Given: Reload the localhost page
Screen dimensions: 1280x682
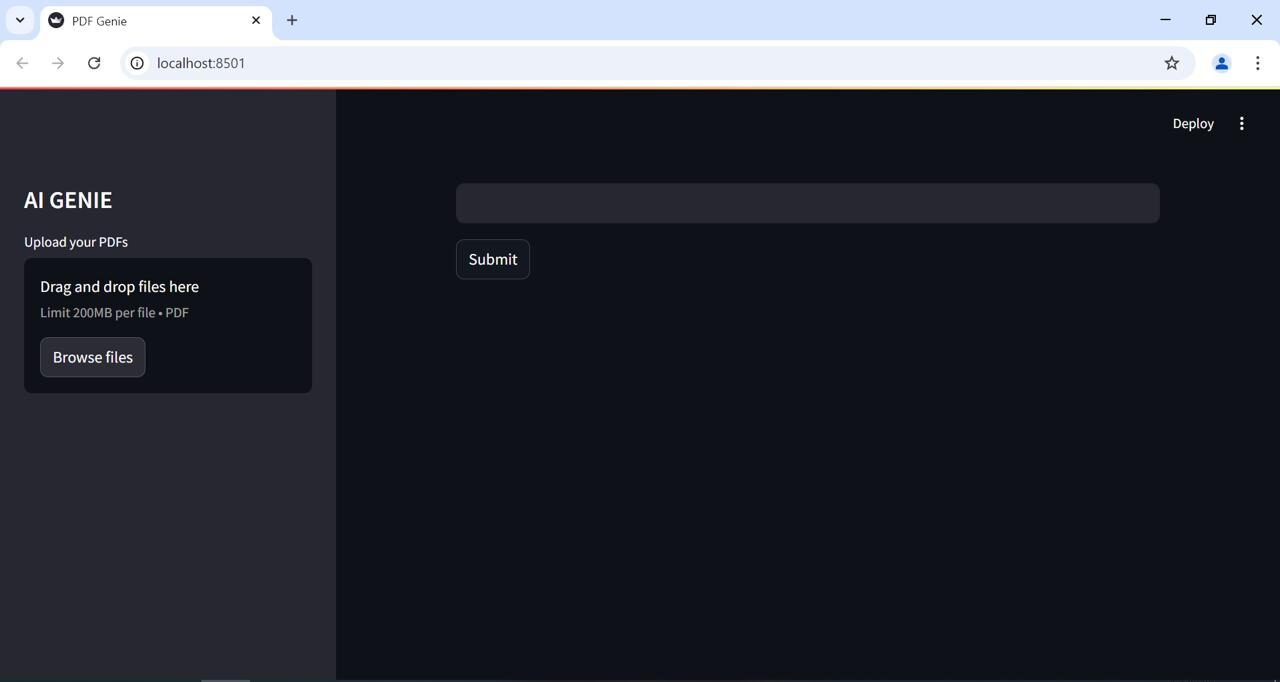Looking at the screenshot, I should (94, 63).
